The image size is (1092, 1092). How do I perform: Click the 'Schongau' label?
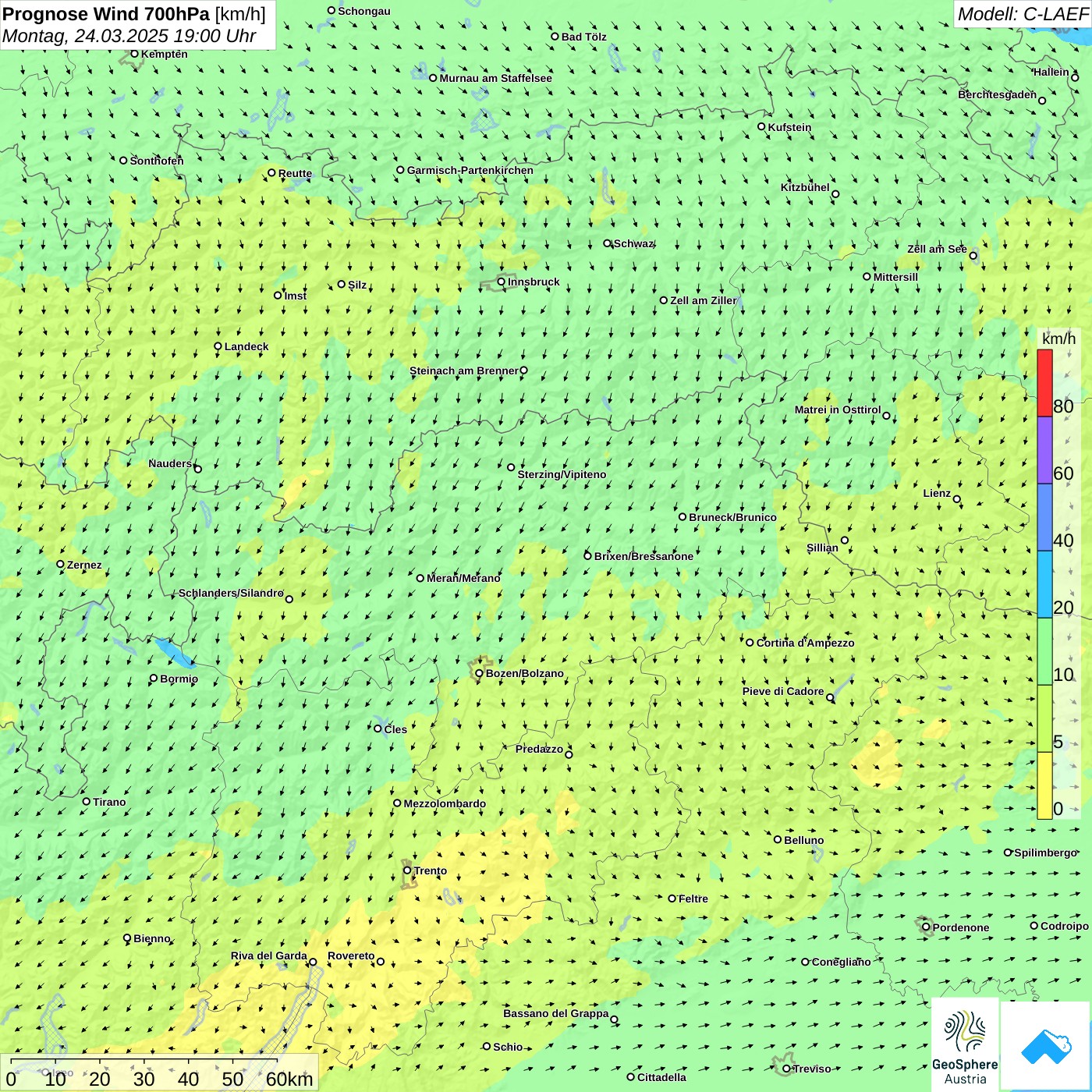pos(364,11)
